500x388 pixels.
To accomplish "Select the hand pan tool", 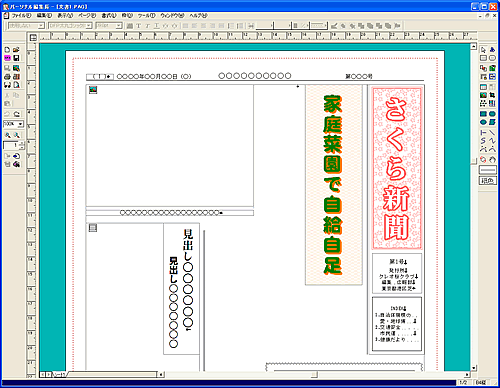I will coord(492,160).
